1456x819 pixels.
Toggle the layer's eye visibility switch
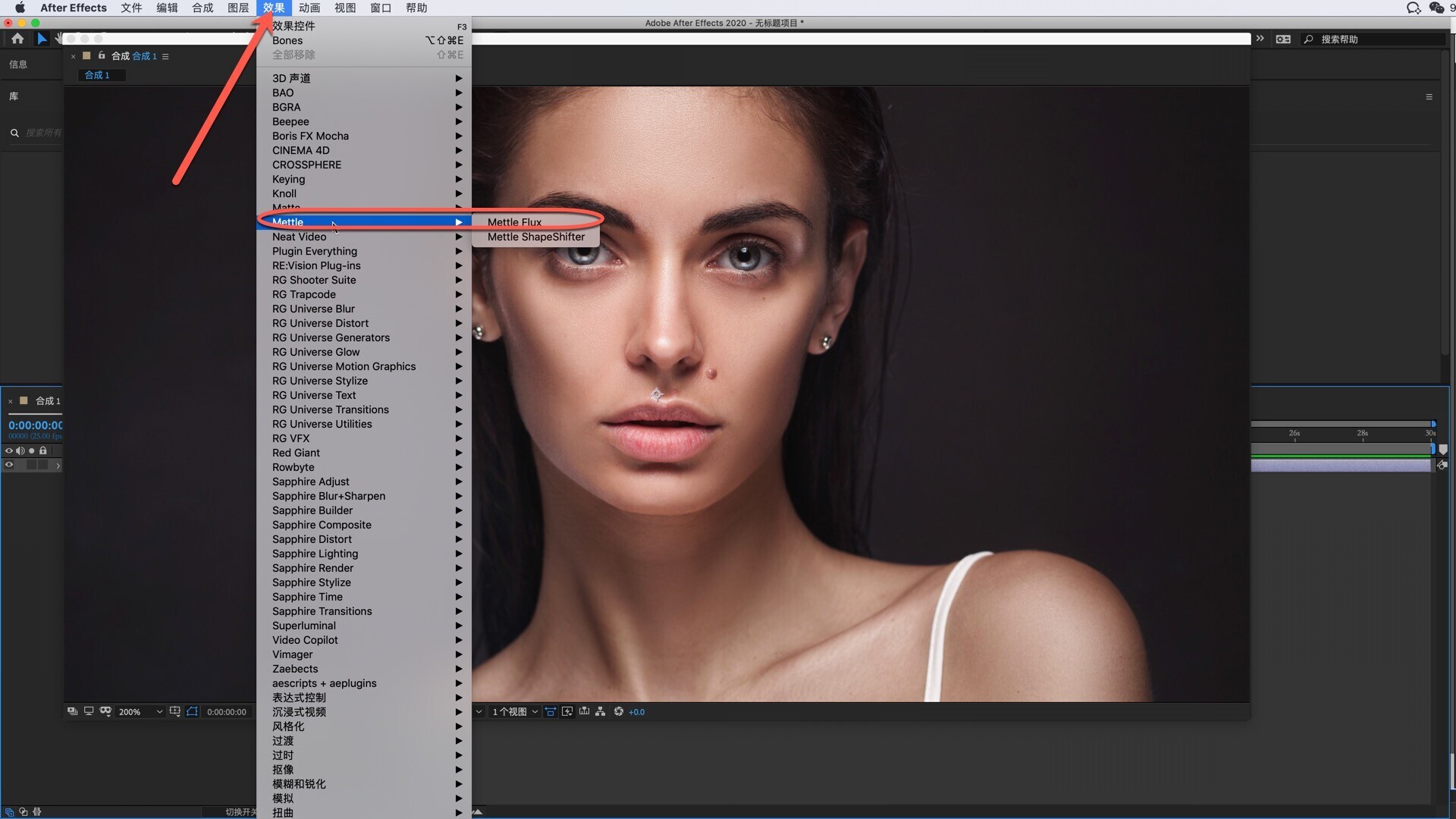pyautogui.click(x=9, y=465)
